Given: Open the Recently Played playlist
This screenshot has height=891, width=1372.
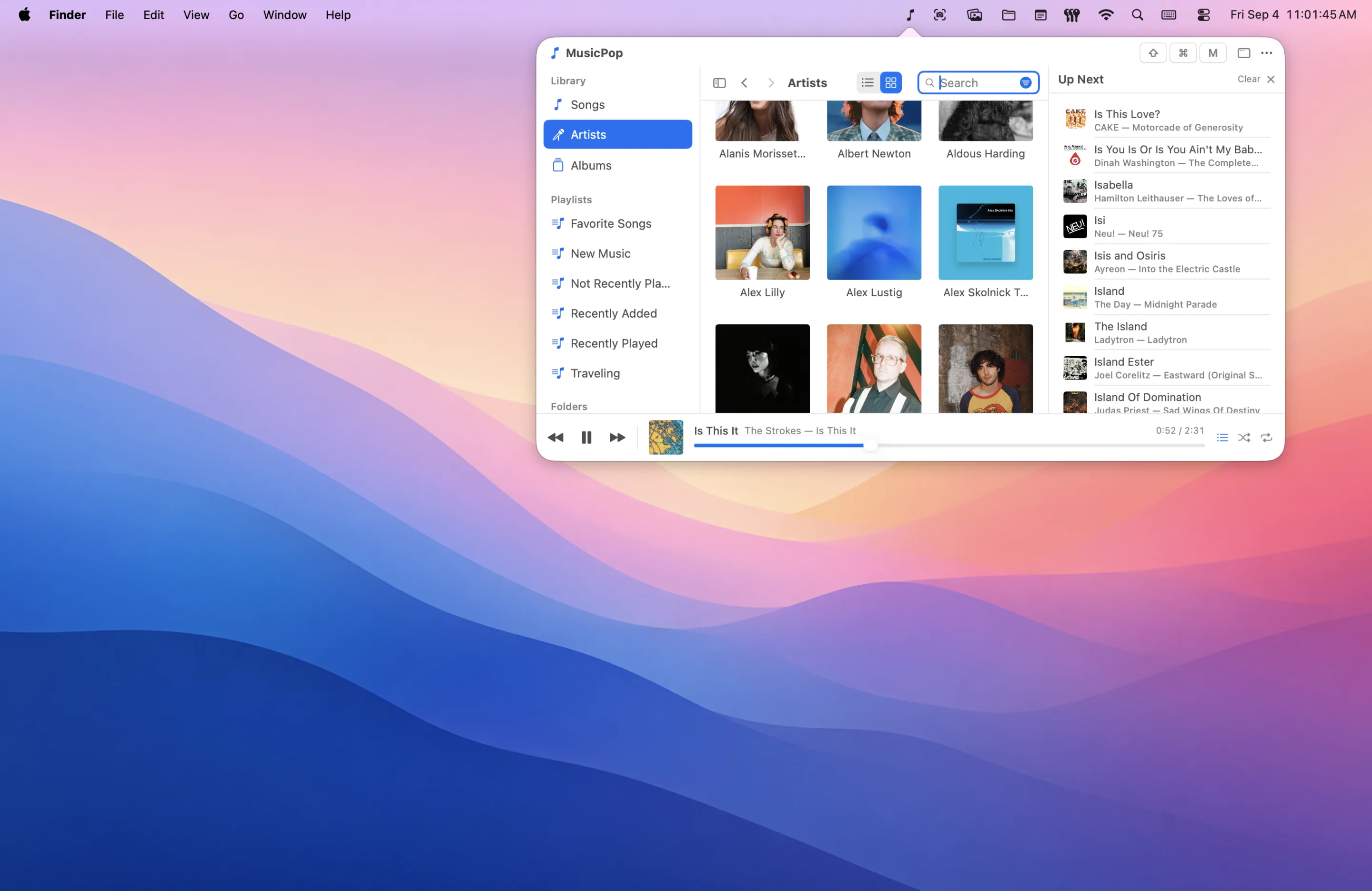Looking at the screenshot, I should tap(617, 343).
